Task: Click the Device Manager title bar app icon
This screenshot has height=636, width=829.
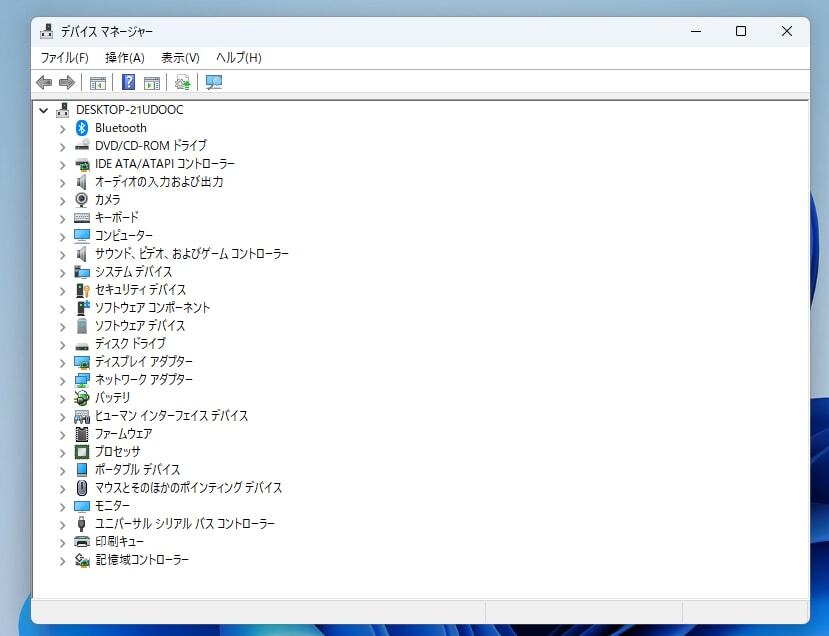Action: 47,31
